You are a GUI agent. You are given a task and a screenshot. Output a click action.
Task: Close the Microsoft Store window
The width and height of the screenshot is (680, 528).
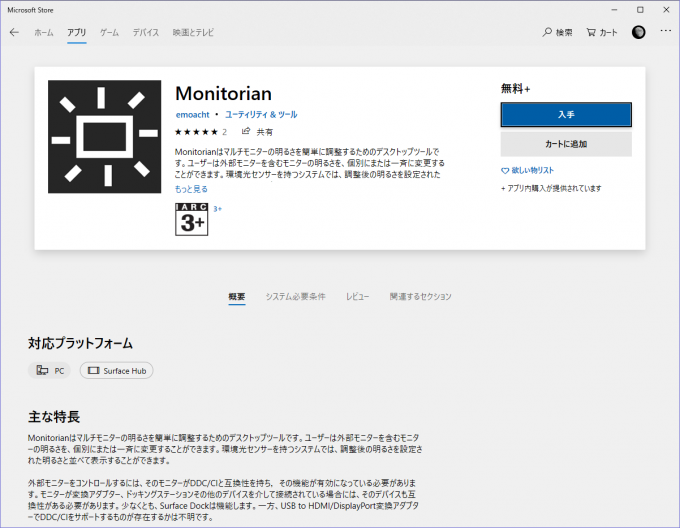coord(666,10)
